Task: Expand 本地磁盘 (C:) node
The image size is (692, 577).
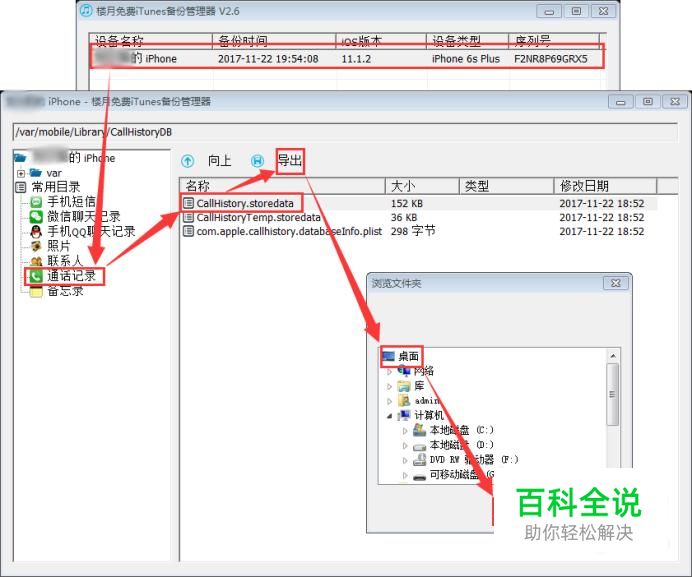Action: pyautogui.click(x=405, y=430)
